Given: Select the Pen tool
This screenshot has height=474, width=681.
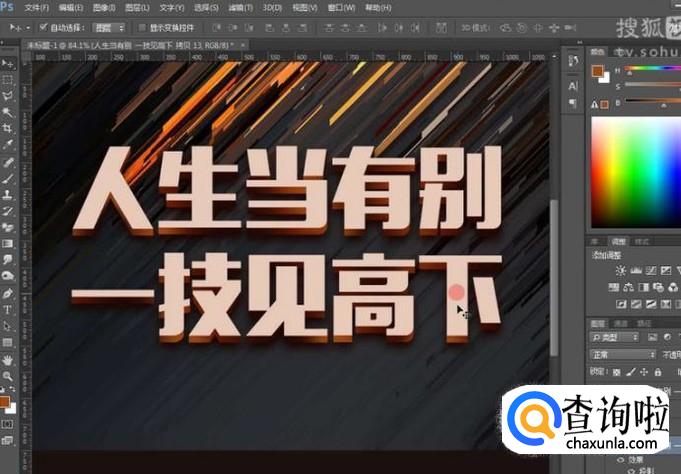Looking at the screenshot, I should coord(7,294).
